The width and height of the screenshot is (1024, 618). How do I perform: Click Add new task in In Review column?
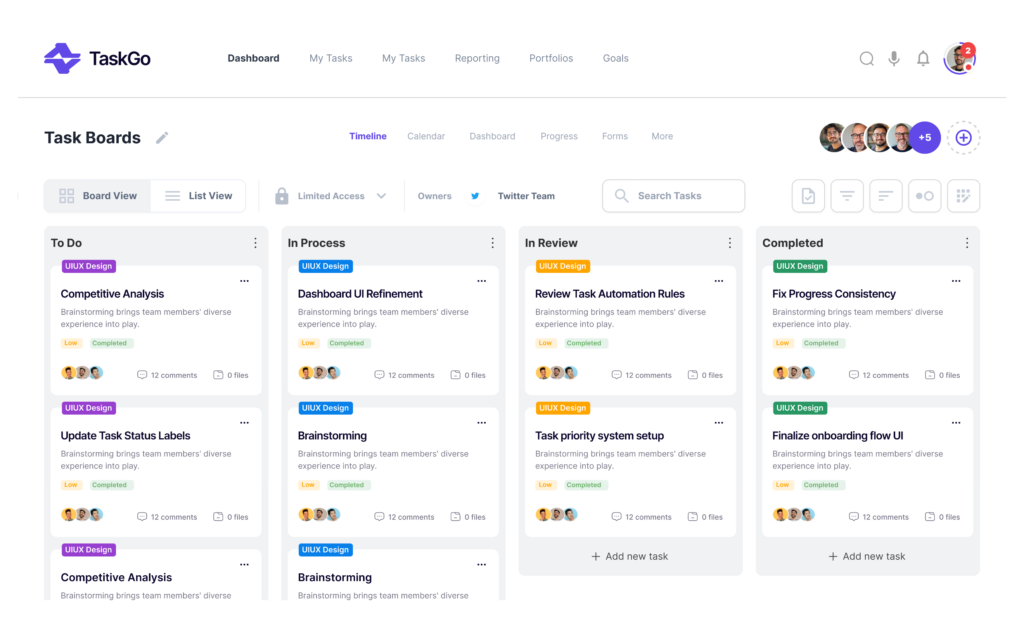pos(630,556)
